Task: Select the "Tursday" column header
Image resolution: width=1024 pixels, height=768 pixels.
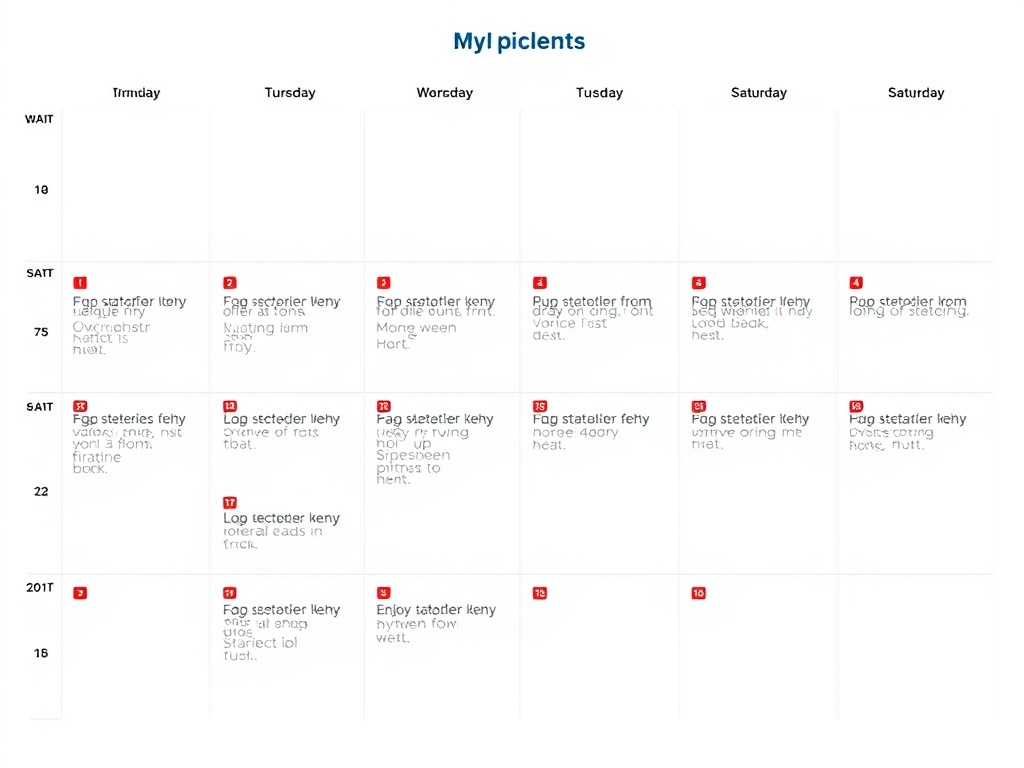Action: pyautogui.click(x=290, y=92)
